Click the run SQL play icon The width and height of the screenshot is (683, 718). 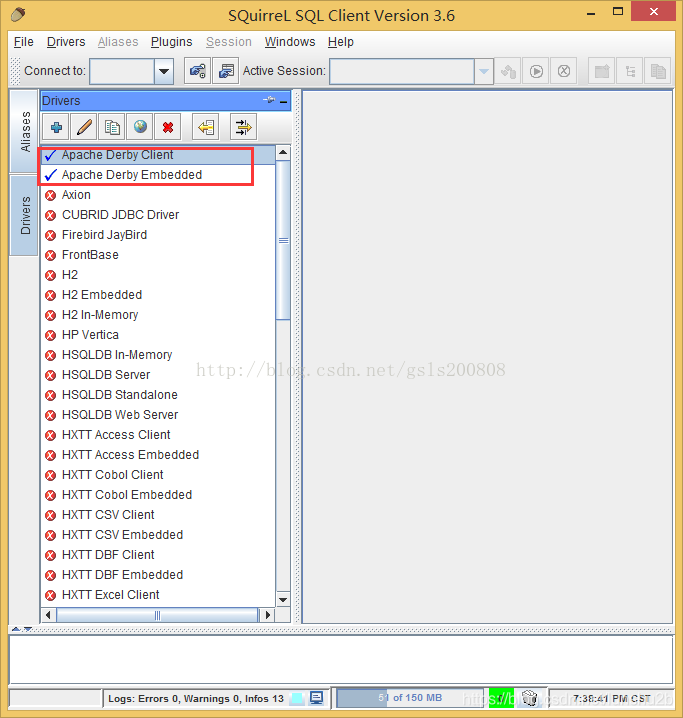(x=536, y=71)
